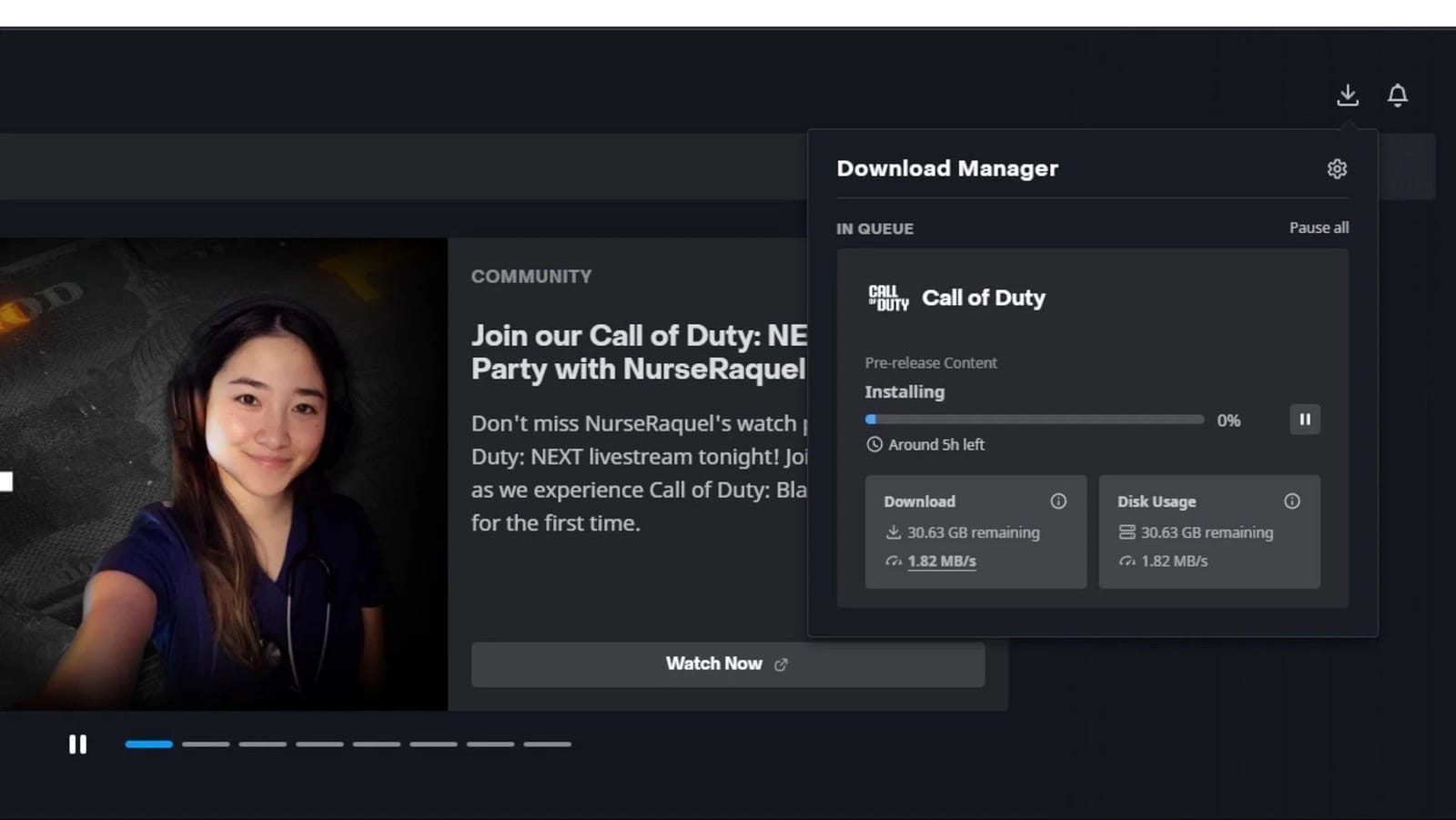Click the NurseRaquel banner image
1456x820 pixels.
(x=223, y=473)
